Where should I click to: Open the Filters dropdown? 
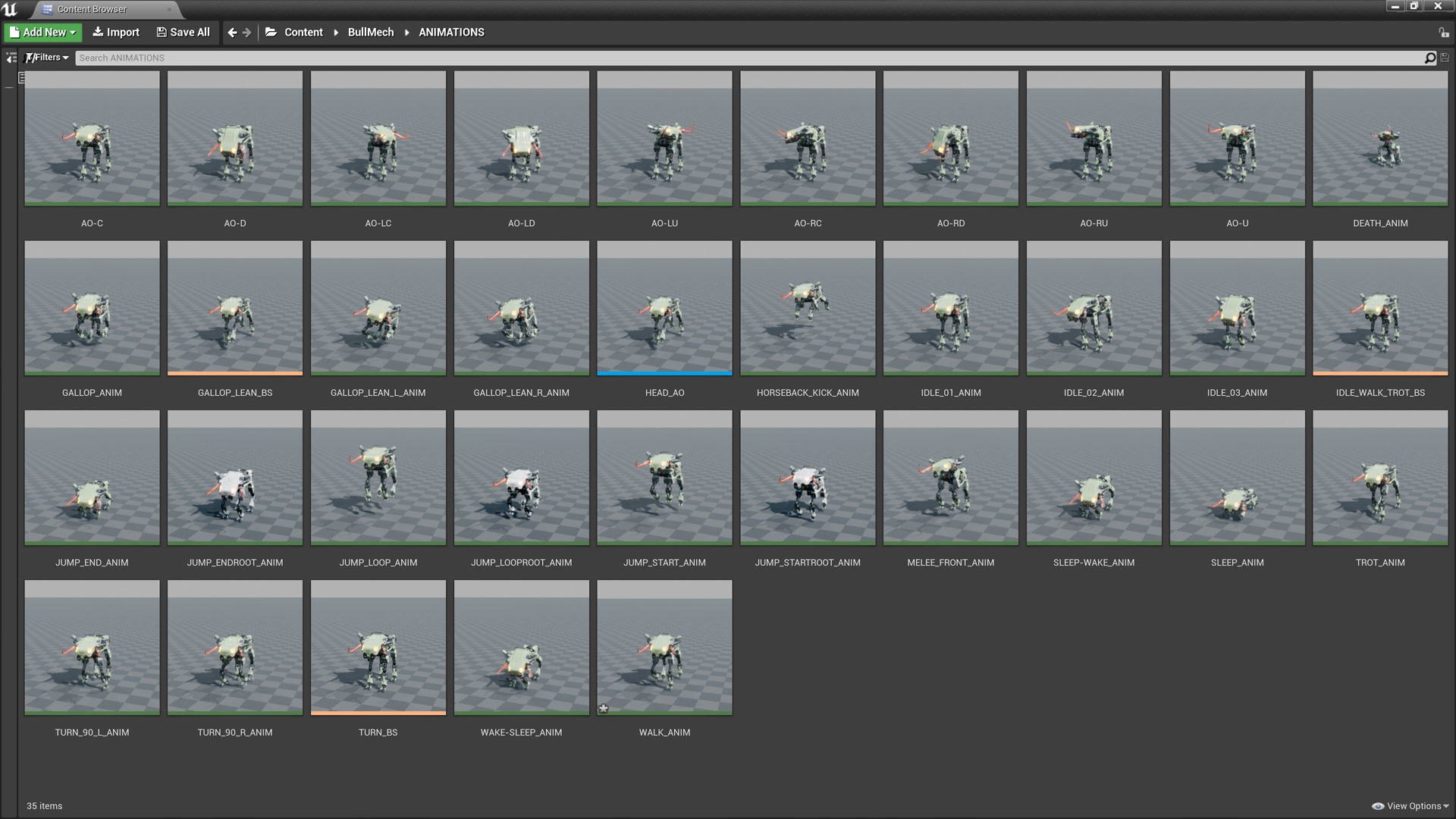(x=47, y=58)
